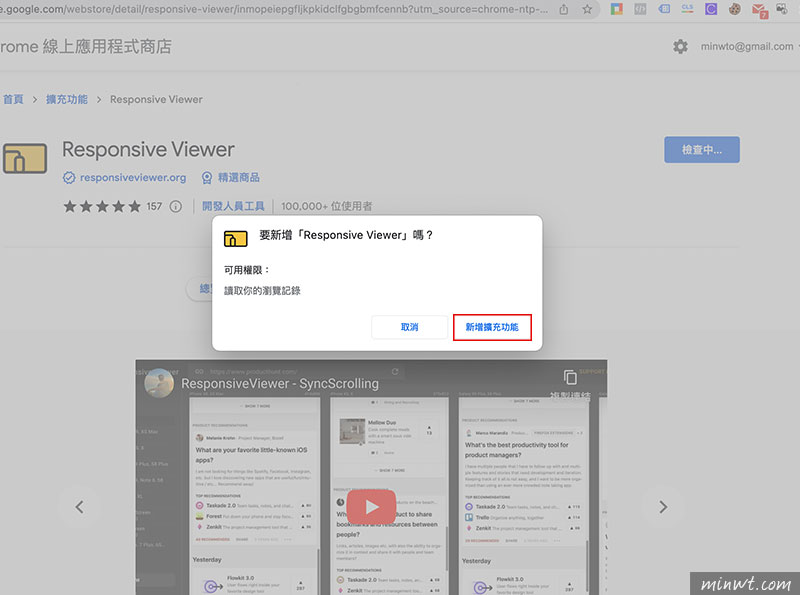This screenshot has height=595, width=800.
Task: Click the Responsive Viewer icon in the dialog
Action: click(235, 238)
